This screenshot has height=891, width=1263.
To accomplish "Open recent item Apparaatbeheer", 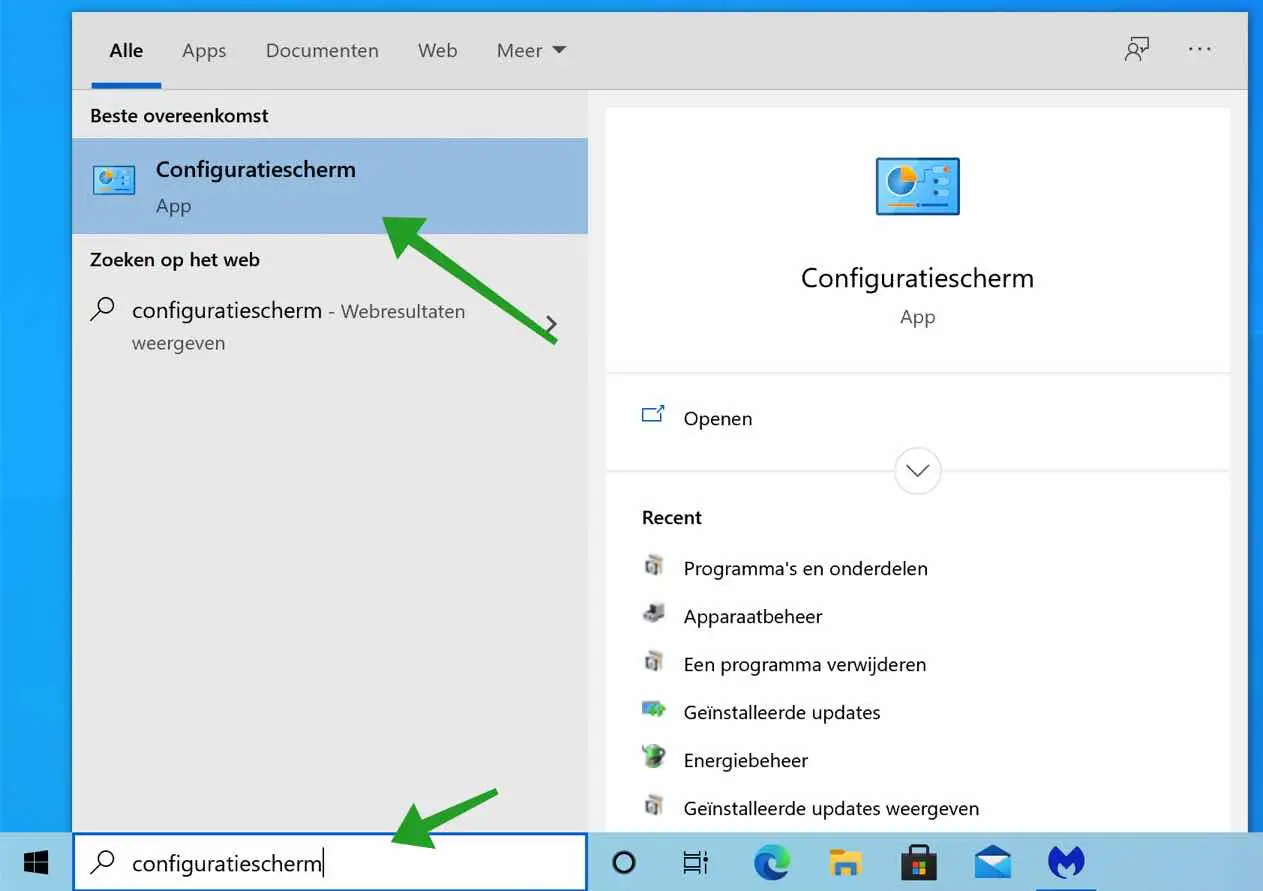I will 752,616.
